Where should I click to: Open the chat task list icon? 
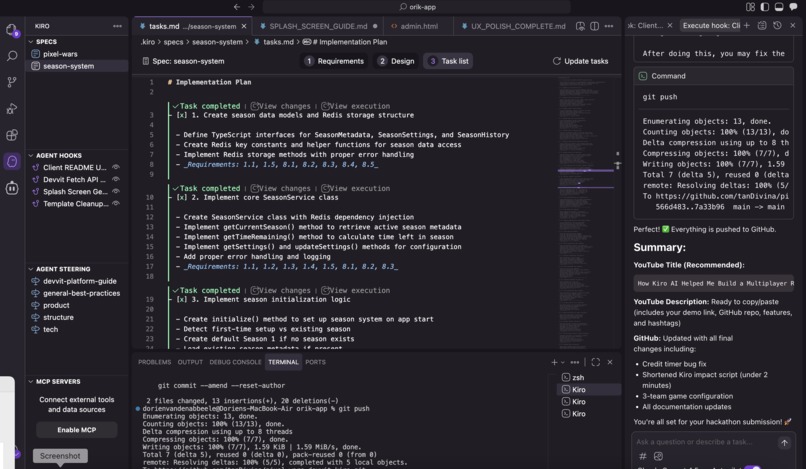click(762, 25)
